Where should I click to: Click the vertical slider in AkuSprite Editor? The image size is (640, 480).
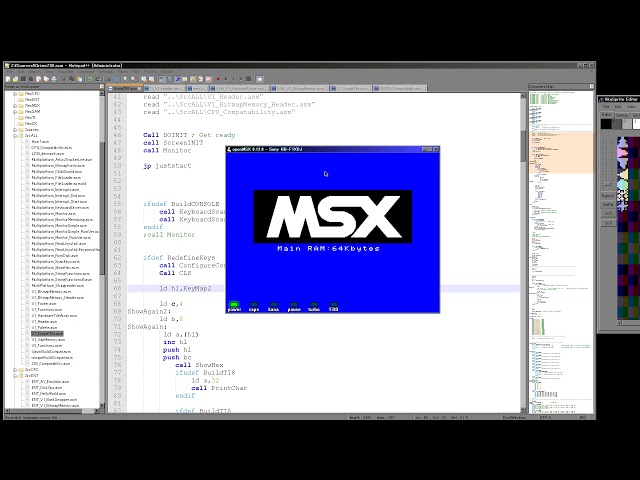click(608, 163)
